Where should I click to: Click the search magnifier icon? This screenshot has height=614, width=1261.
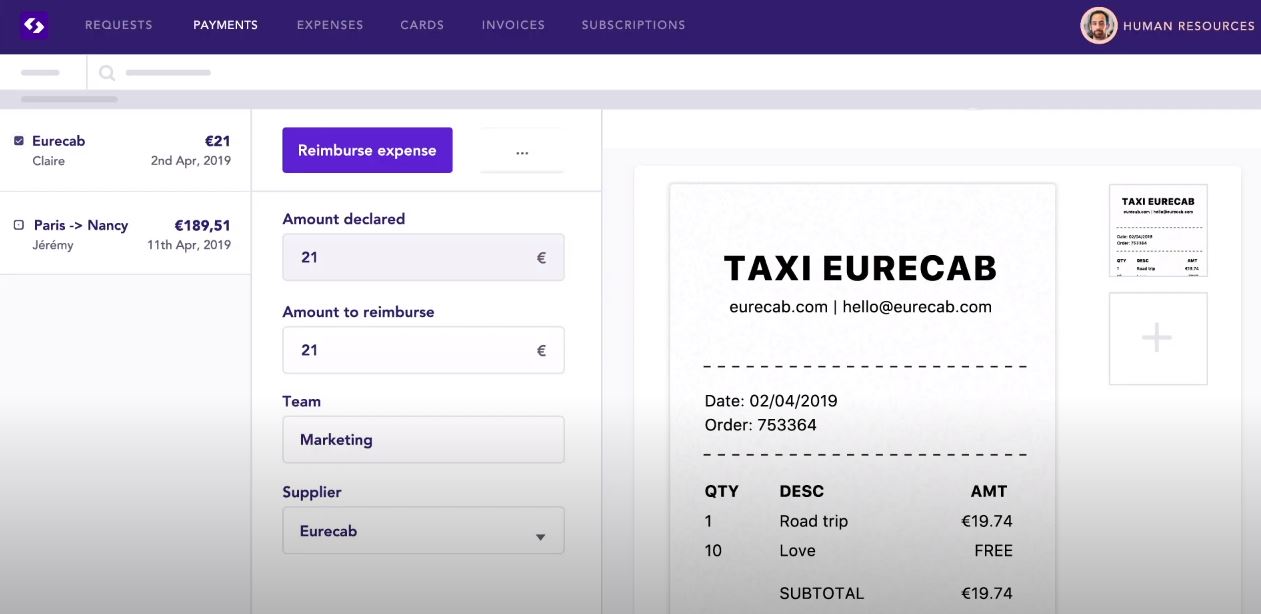click(x=107, y=73)
